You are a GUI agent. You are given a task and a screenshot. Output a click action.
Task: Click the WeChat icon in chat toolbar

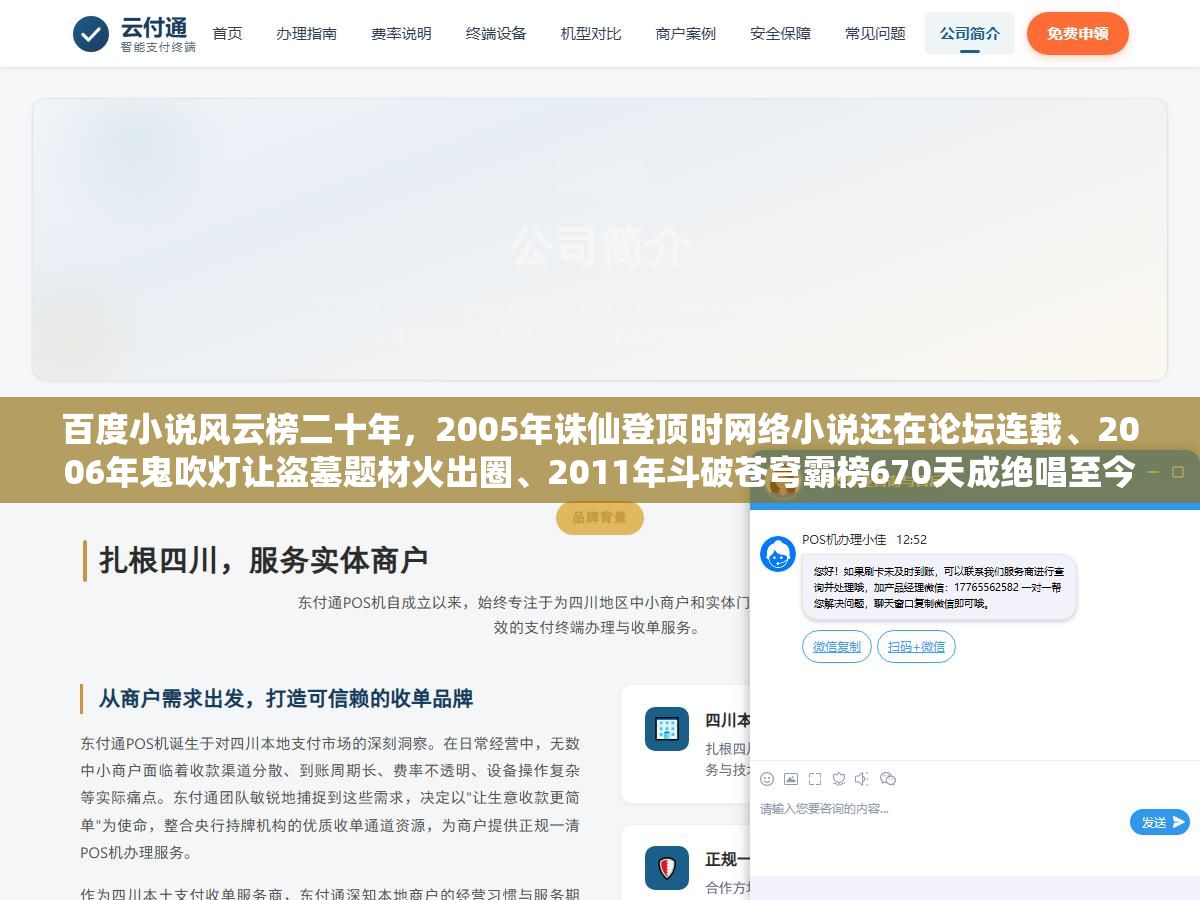pyautogui.click(x=887, y=778)
